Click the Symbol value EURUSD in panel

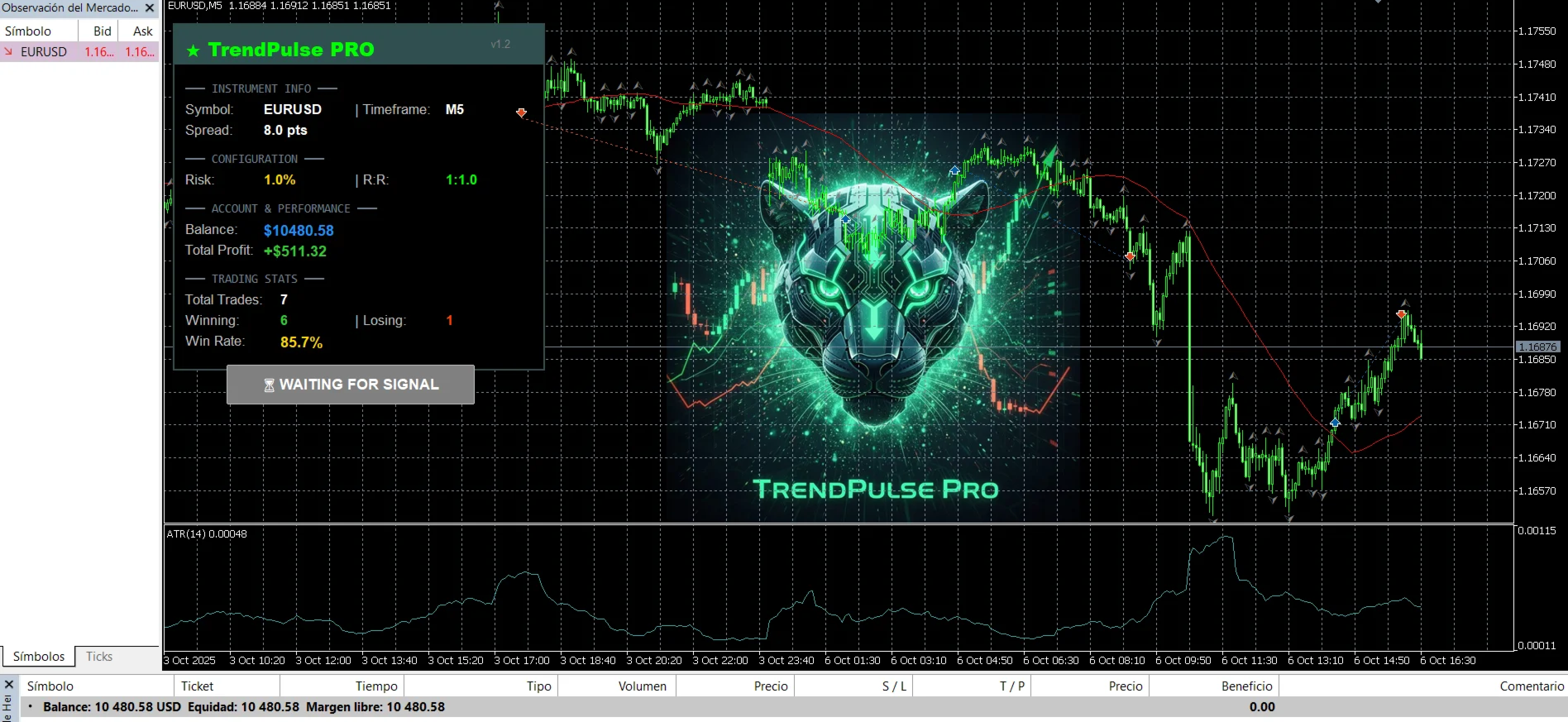293,109
